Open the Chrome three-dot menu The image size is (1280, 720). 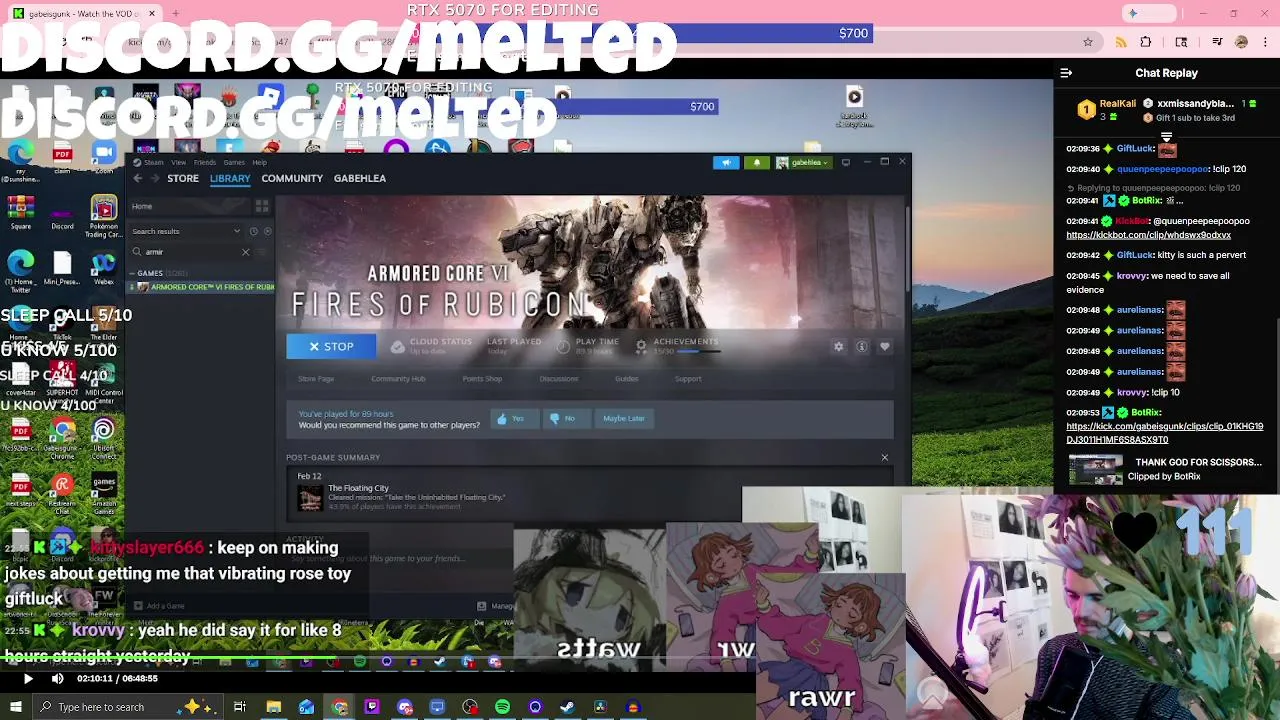click(x=1265, y=42)
